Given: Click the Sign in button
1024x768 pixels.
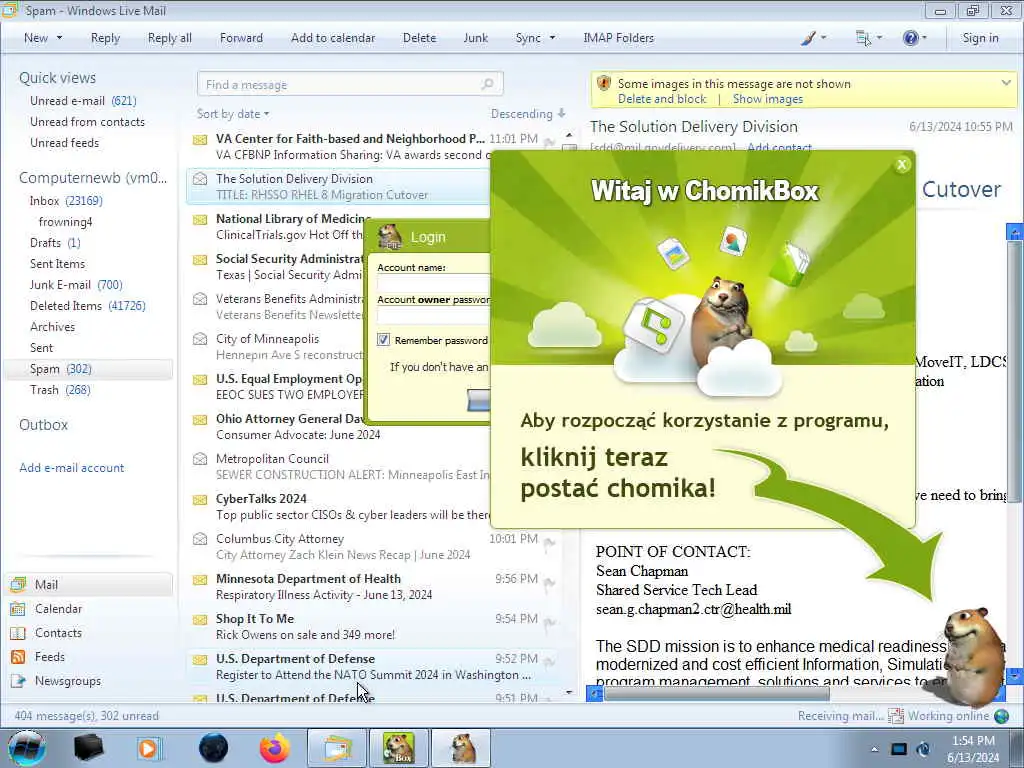Looking at the screenshot, I should click(x=980, y=38).
